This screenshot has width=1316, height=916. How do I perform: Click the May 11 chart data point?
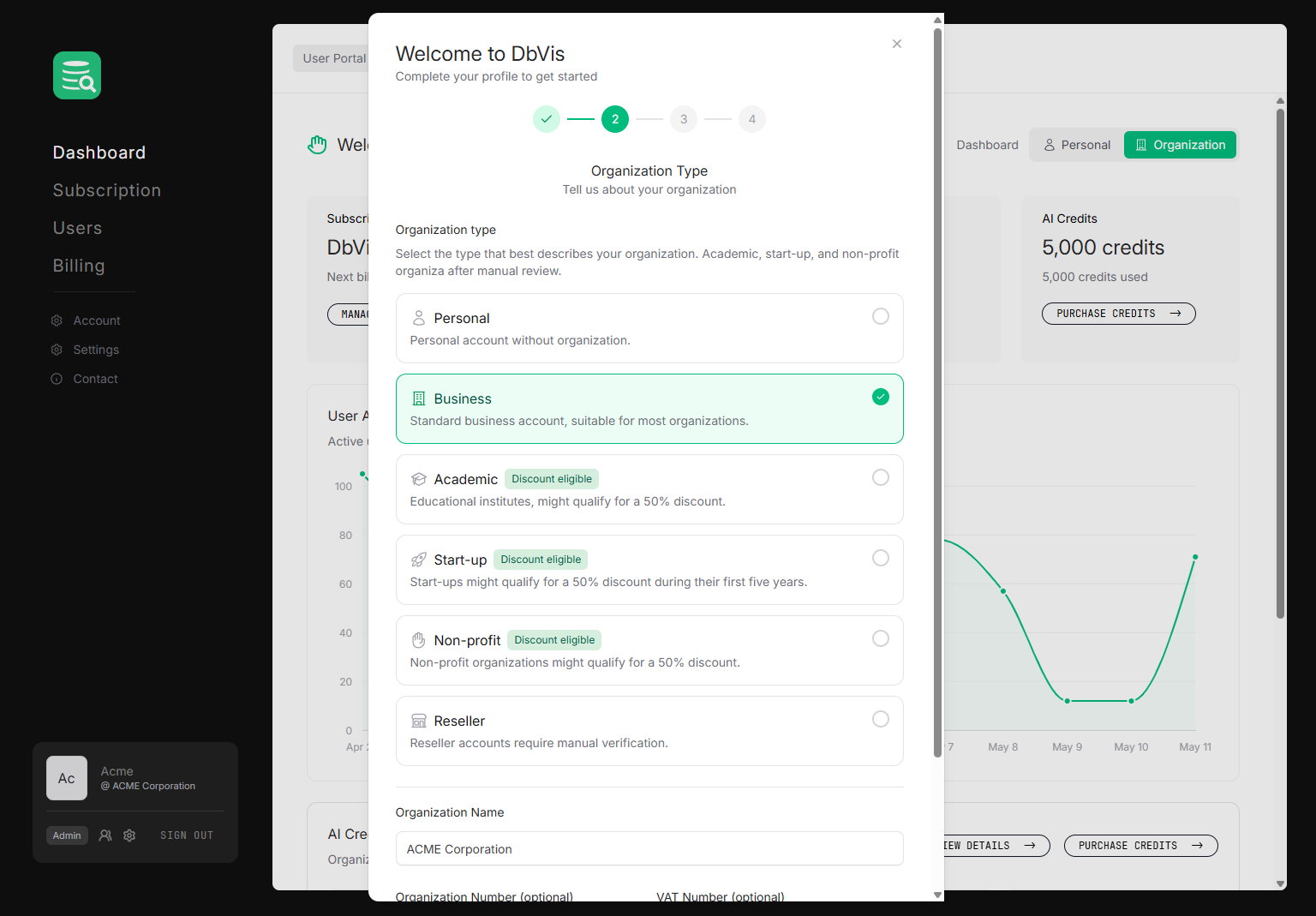click(1195, 557)
